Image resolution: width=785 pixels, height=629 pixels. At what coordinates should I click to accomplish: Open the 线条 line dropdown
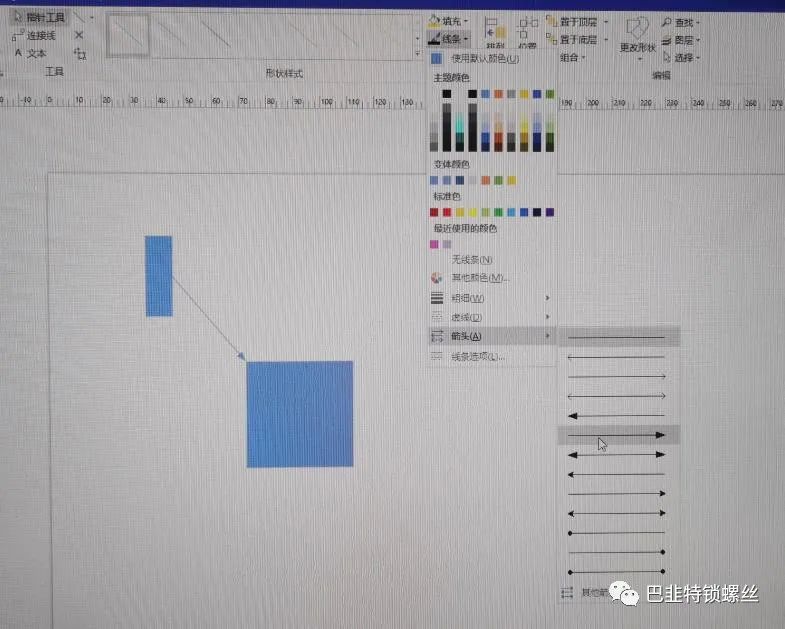[x=448, y=39]
